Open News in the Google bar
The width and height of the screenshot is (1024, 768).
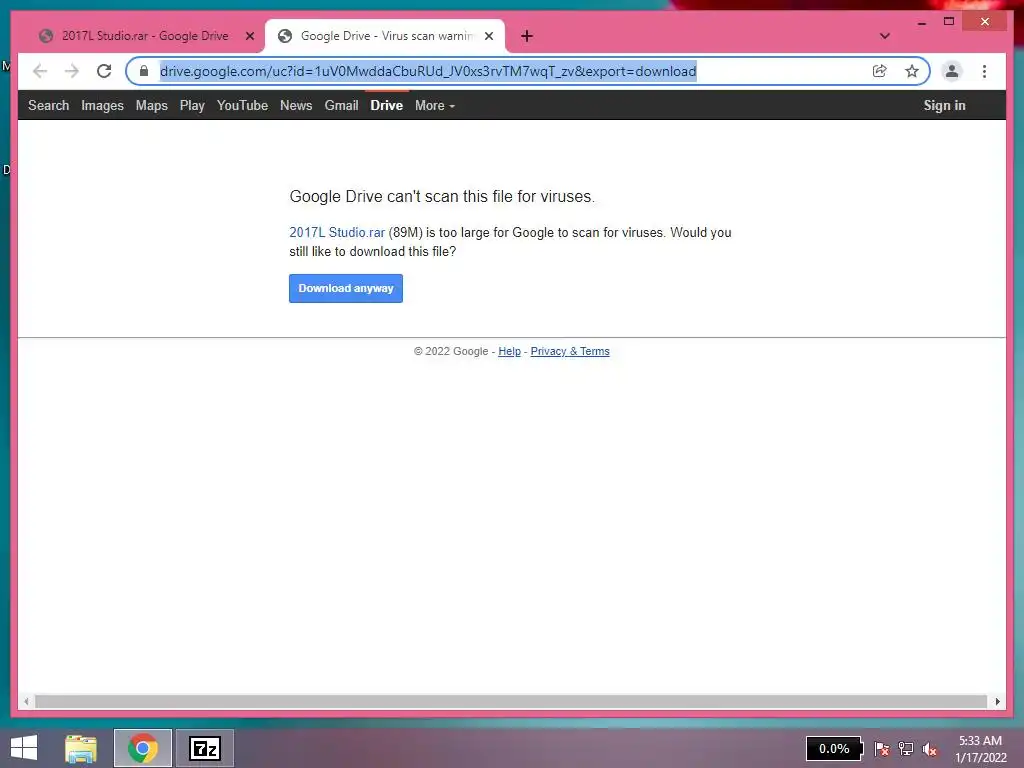click(296, 106)
